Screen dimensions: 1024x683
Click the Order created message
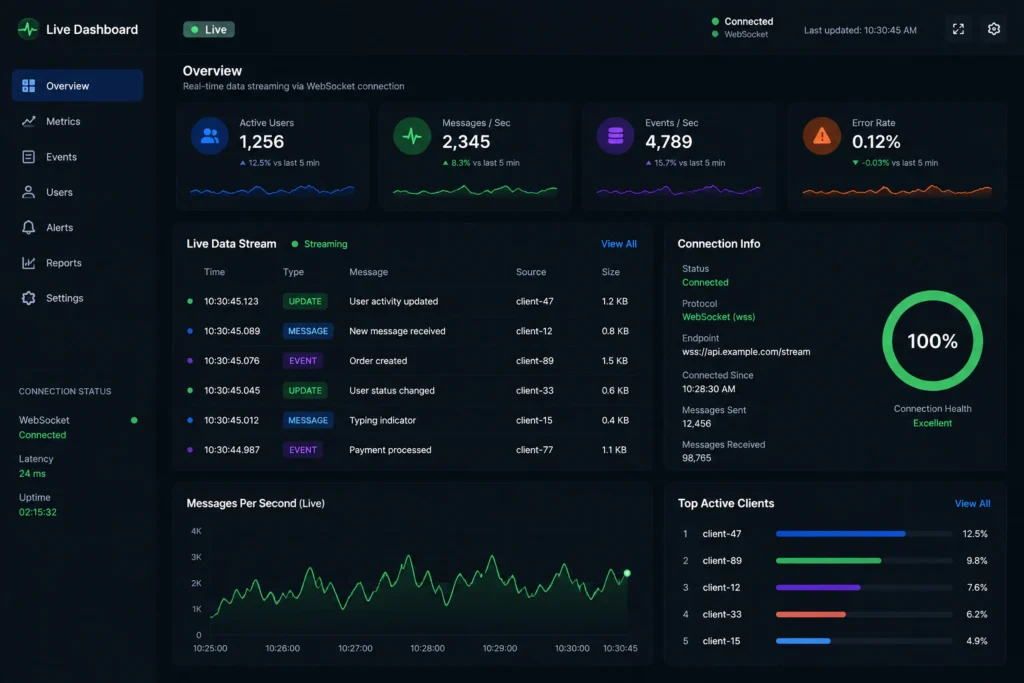pos(378,360)
